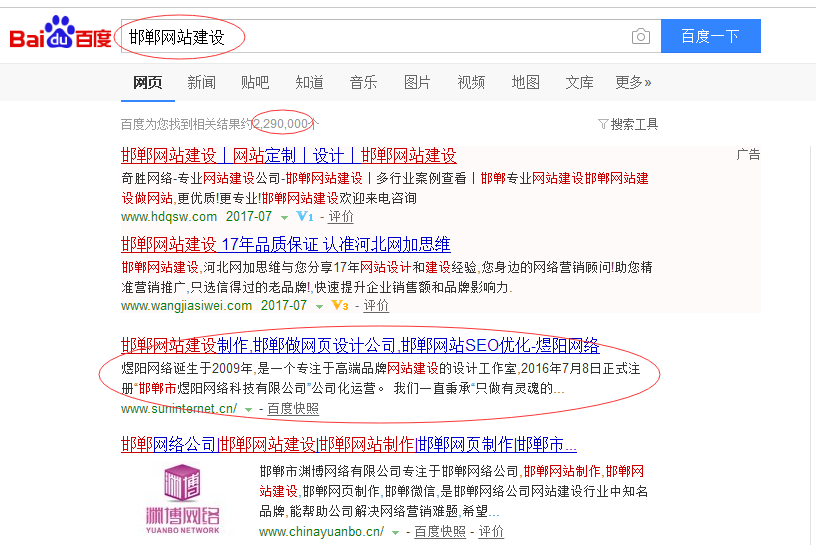This screenshot has height=545, width=816.
Task: Open the 更多» more categories menu
Action: [x=633, y=82]
